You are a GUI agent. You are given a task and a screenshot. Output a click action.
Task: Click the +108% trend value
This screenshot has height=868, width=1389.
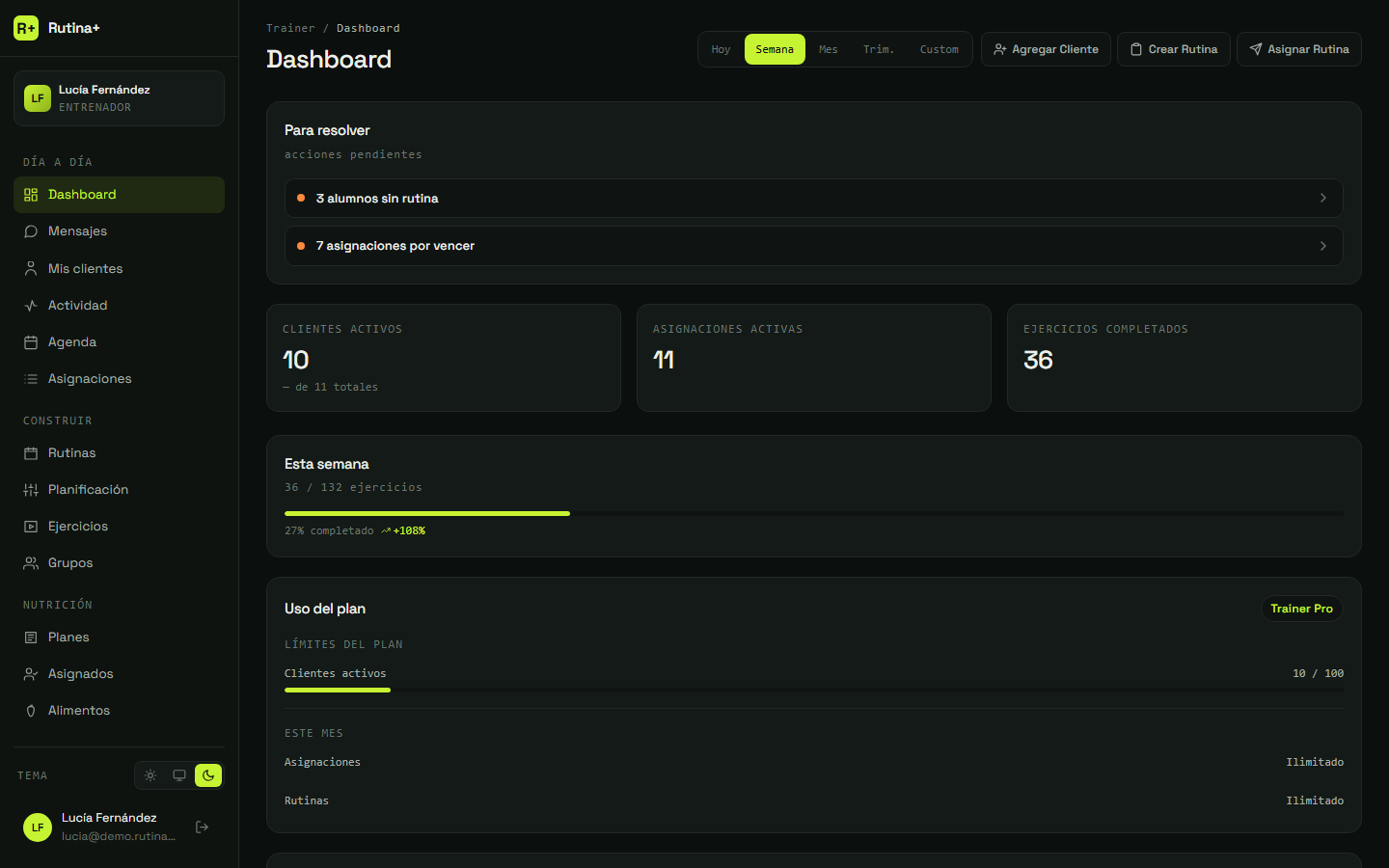(409, 531)
